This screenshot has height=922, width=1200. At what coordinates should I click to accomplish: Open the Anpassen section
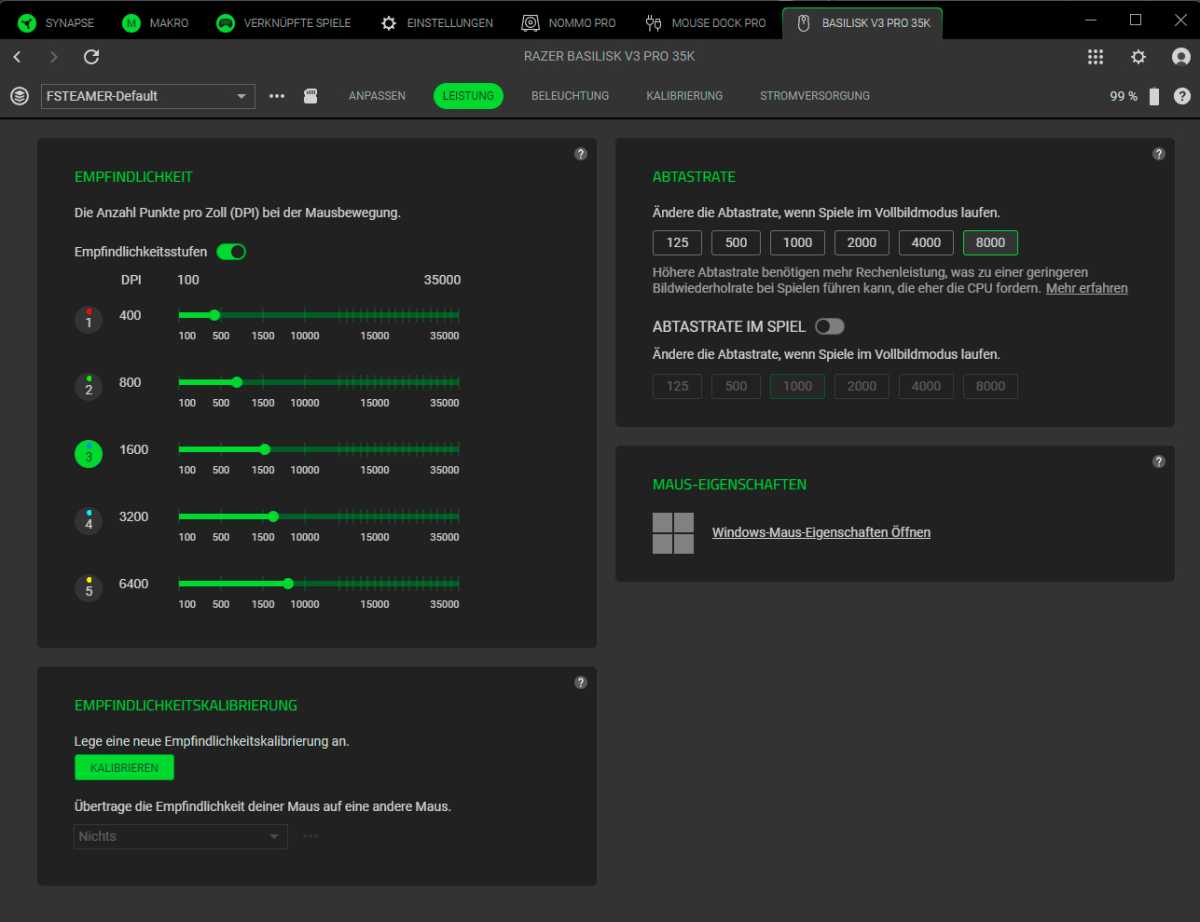pyautogui.click(x=377, y=96)
